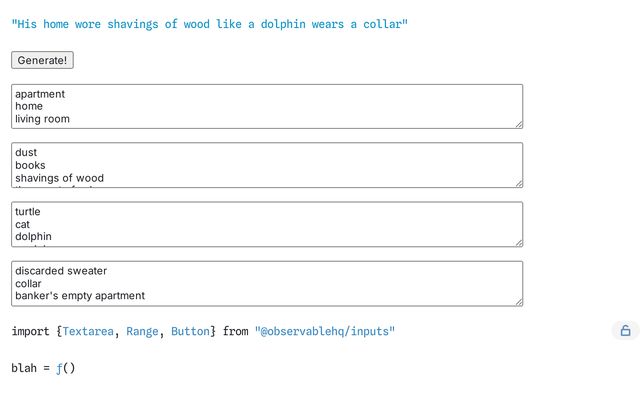Click the "turtle" line in the third textarea
The image size is (640, 400).
(x=28, y=212)
